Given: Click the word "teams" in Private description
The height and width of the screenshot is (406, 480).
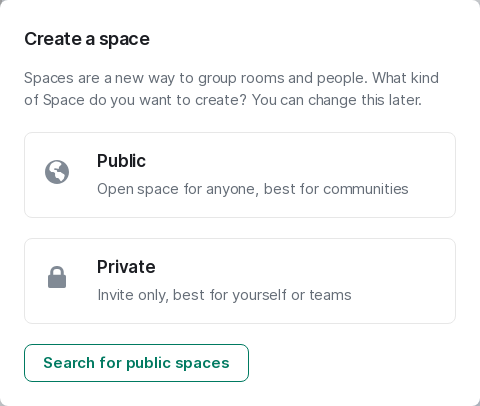Looking at the screenshot, I should (330, 295).
